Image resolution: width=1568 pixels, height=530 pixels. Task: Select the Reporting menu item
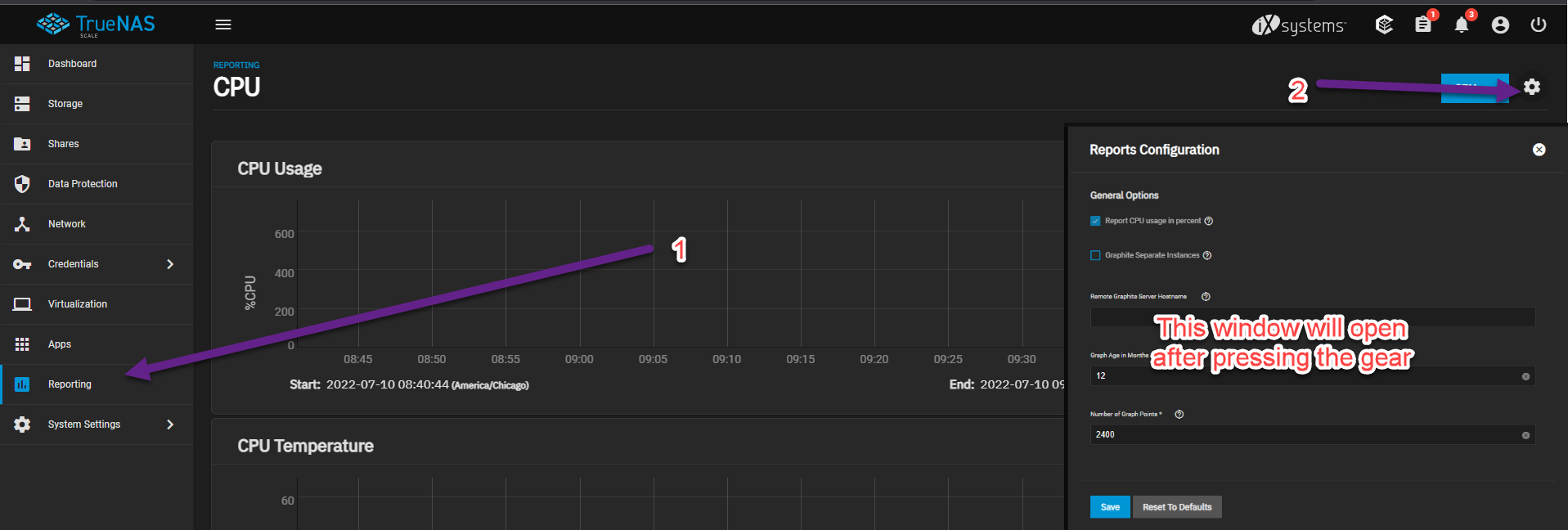tap(97, 384)
